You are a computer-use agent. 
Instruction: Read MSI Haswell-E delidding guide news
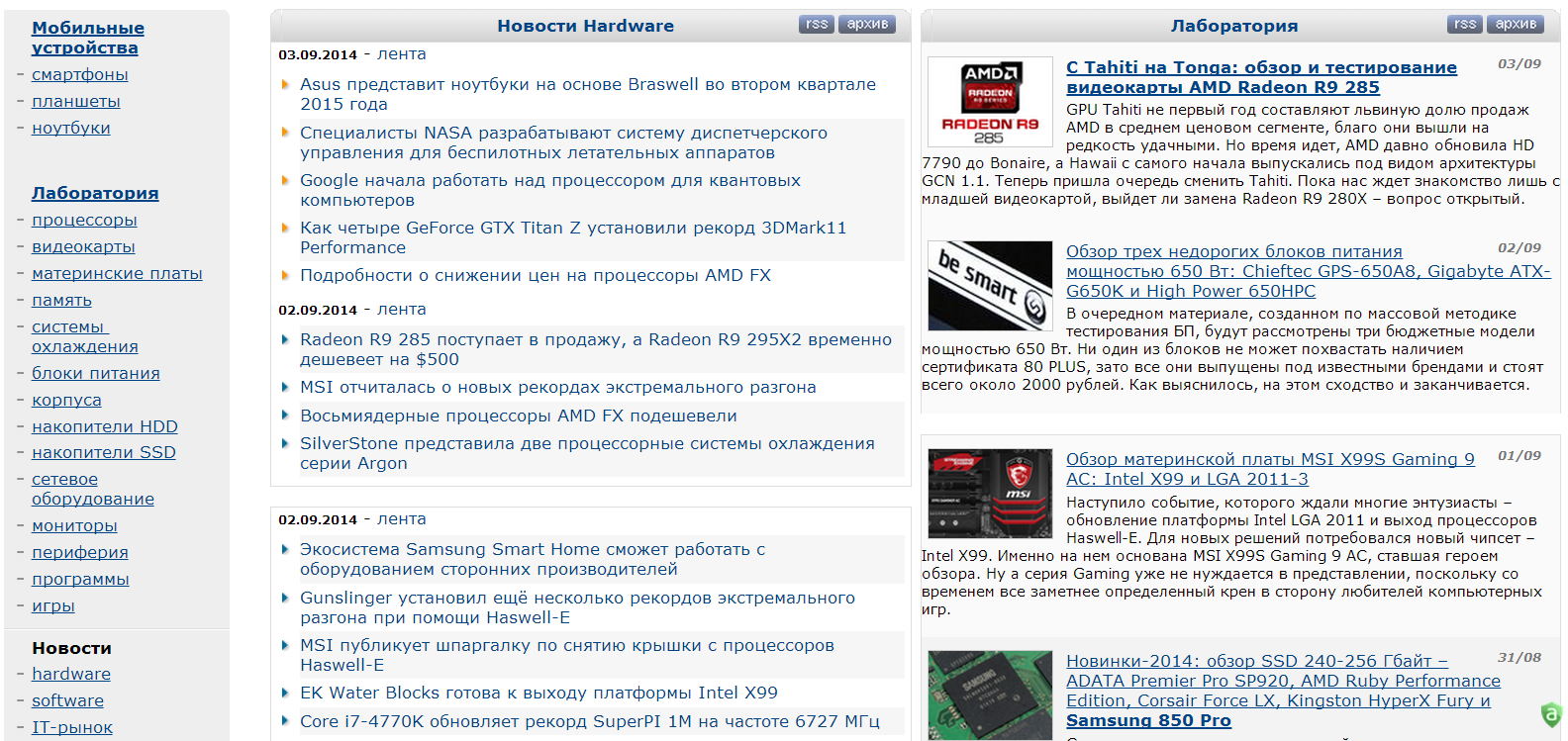(567, 655)
